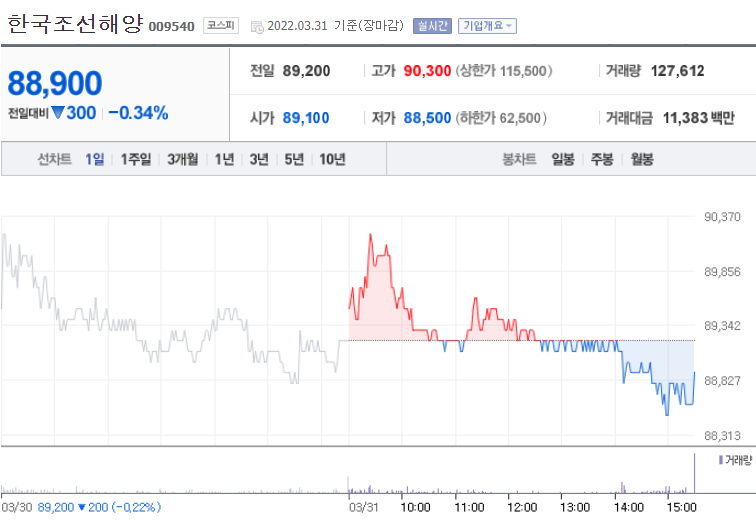Click the 13:00 time axis marker
The image size is (756, 526).
coord(575,507)
